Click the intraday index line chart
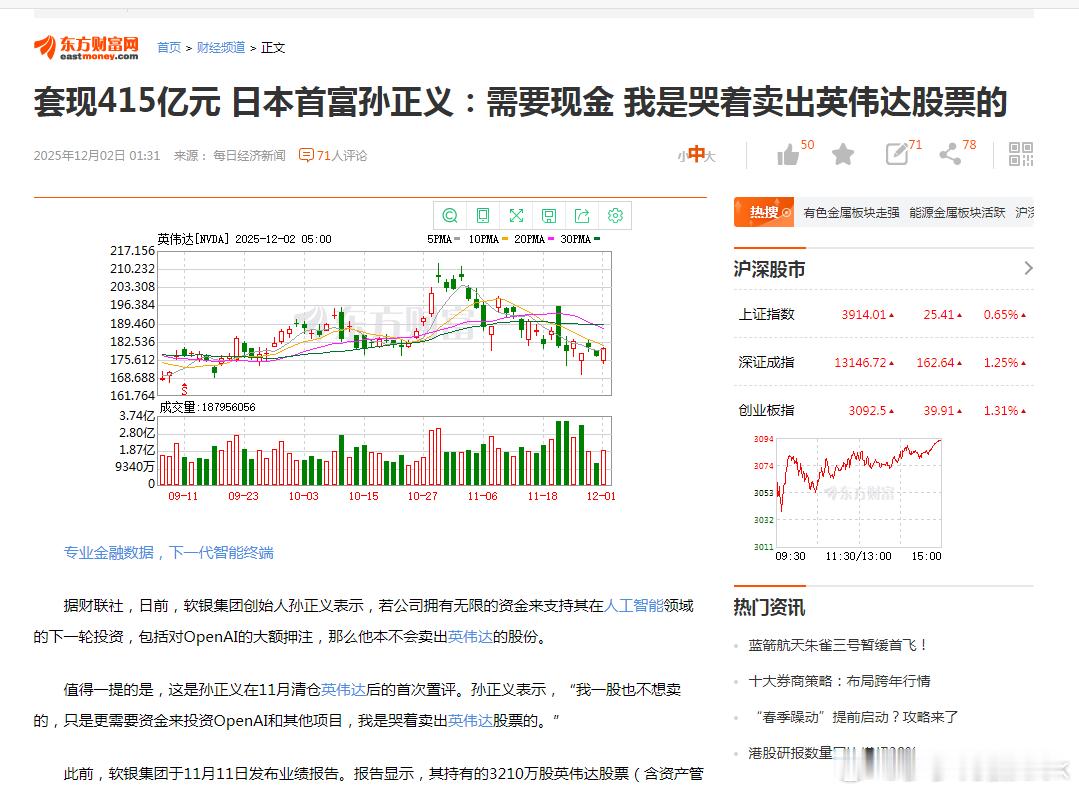Screen dimensions: 1079x793 tap(859, 492)
